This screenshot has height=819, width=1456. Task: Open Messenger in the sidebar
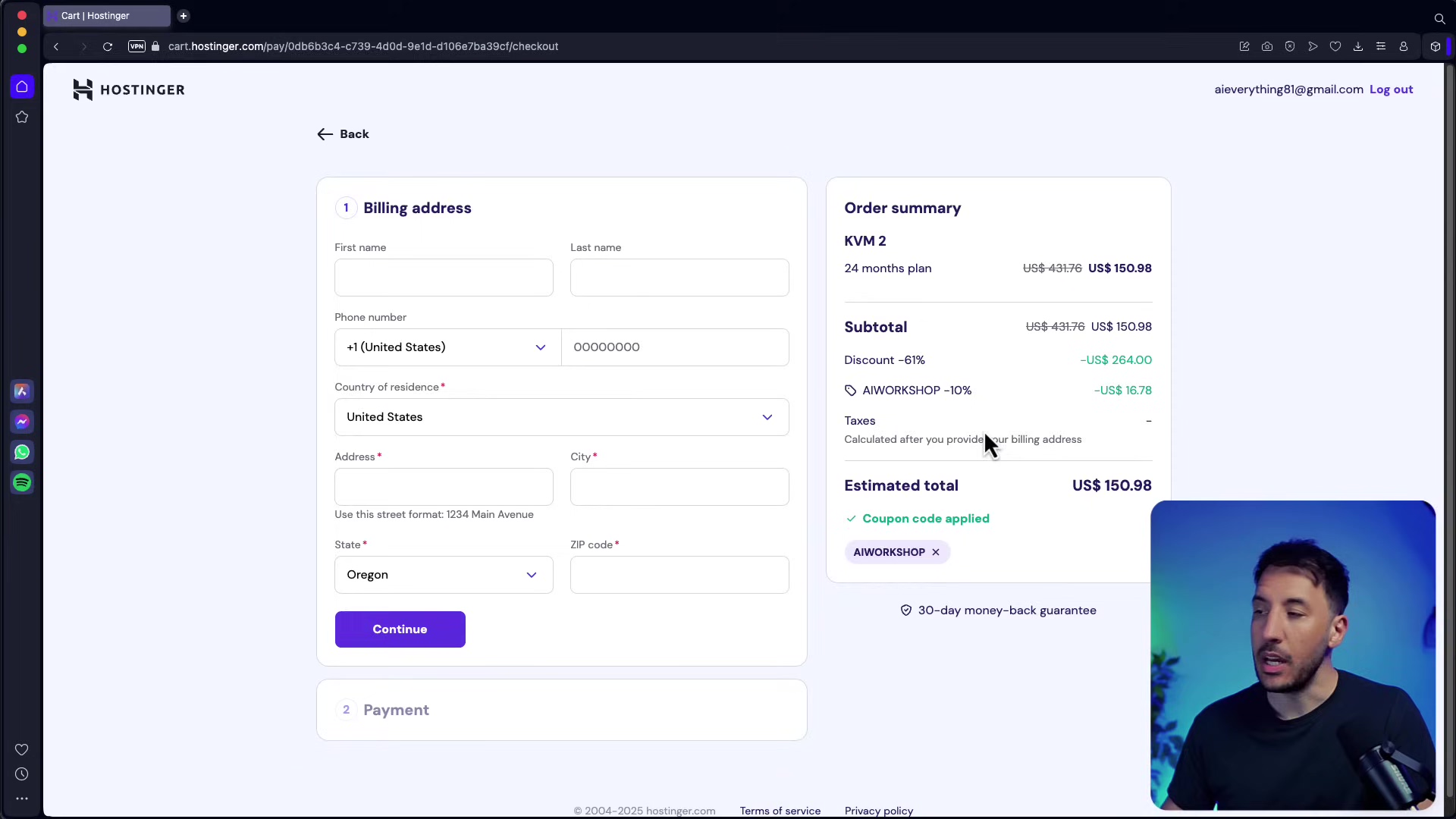pos(22,422)
